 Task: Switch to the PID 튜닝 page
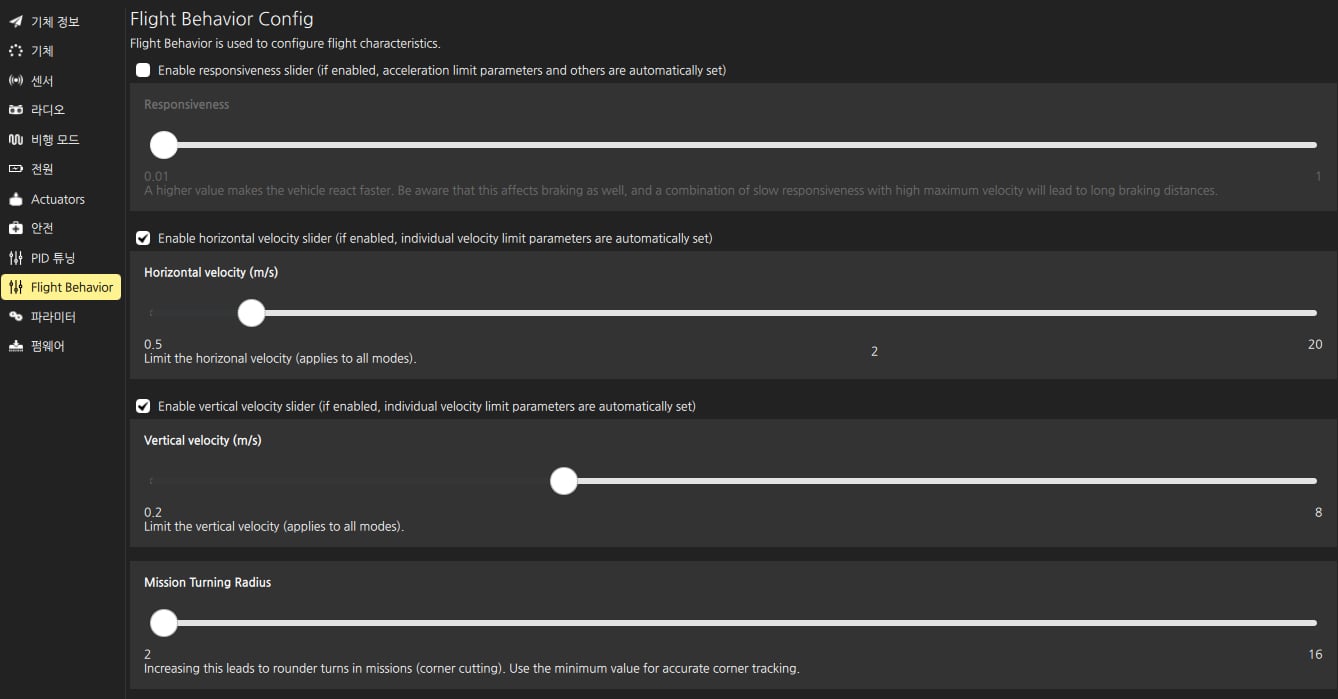(52, 258)
